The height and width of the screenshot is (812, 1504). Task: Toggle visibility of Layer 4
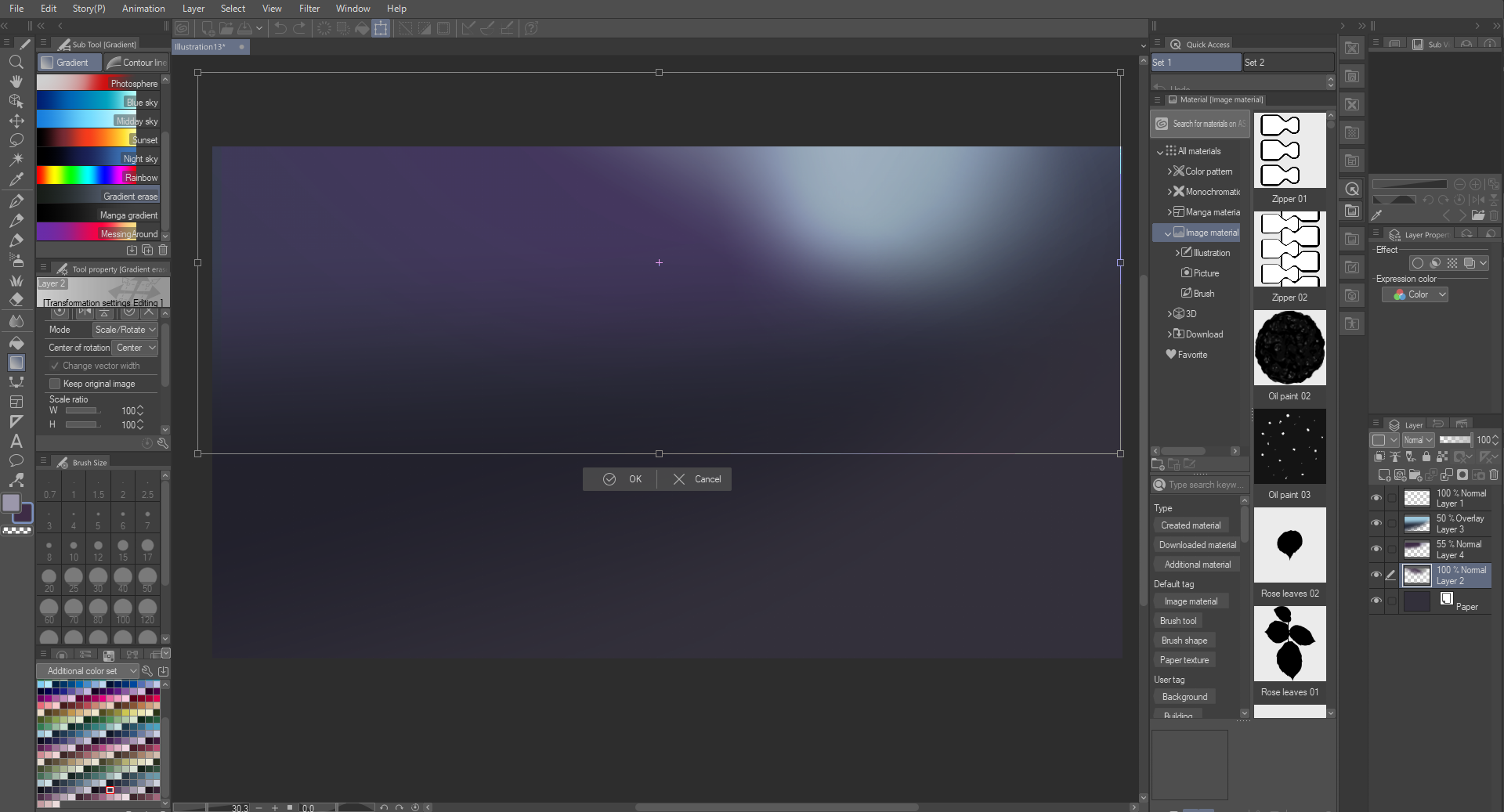(x=1376, y=549)
